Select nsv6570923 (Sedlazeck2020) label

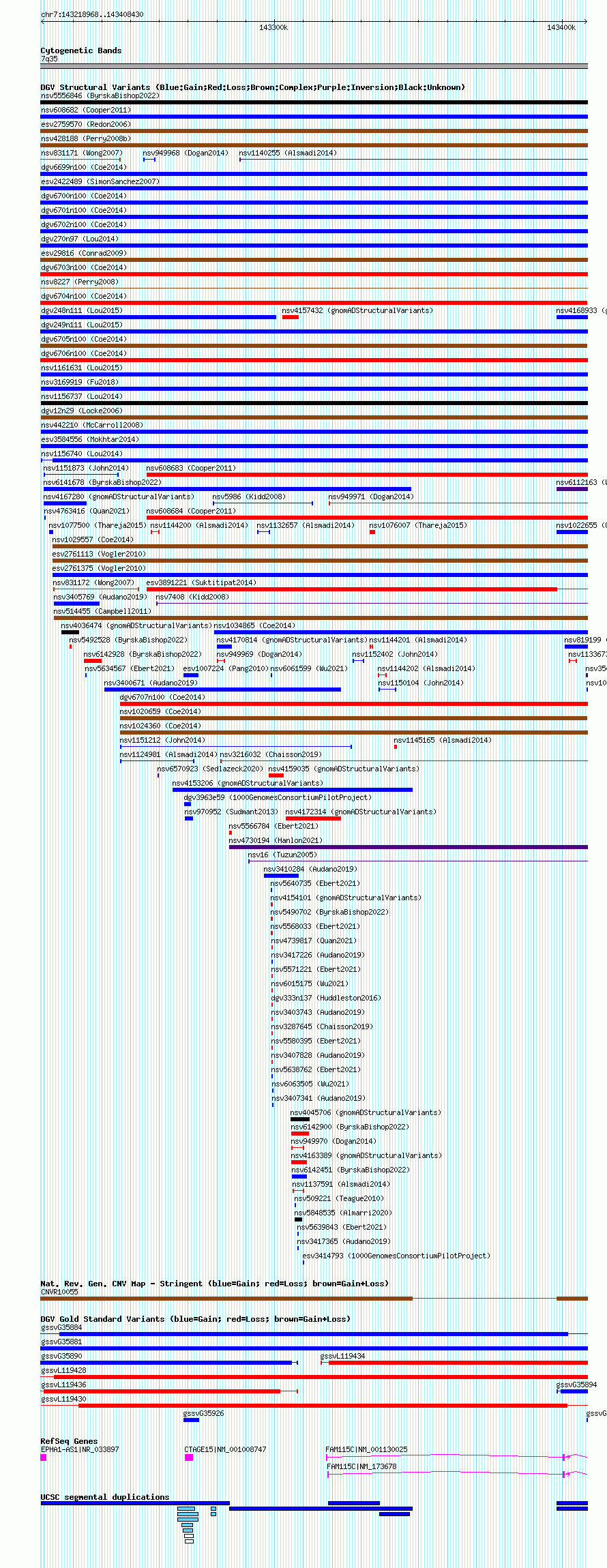coord(209,769)
